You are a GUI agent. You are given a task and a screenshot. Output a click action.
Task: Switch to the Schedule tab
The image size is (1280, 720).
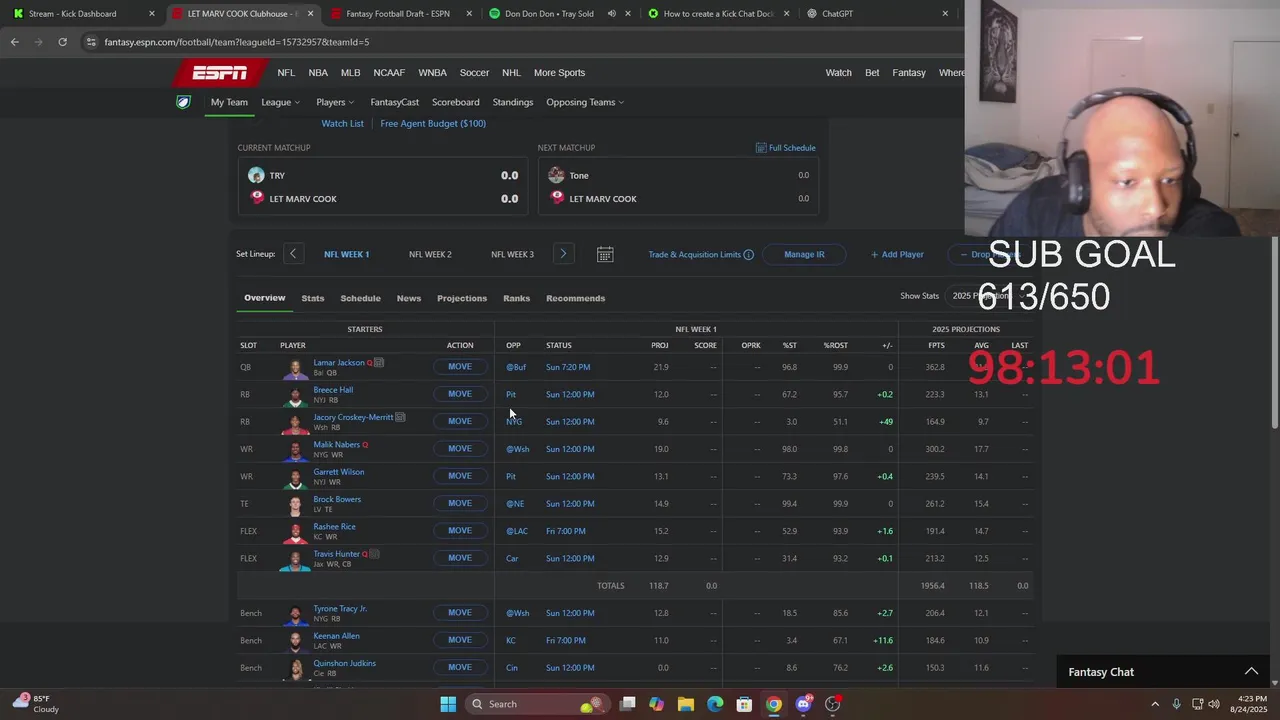click(360, 298)
